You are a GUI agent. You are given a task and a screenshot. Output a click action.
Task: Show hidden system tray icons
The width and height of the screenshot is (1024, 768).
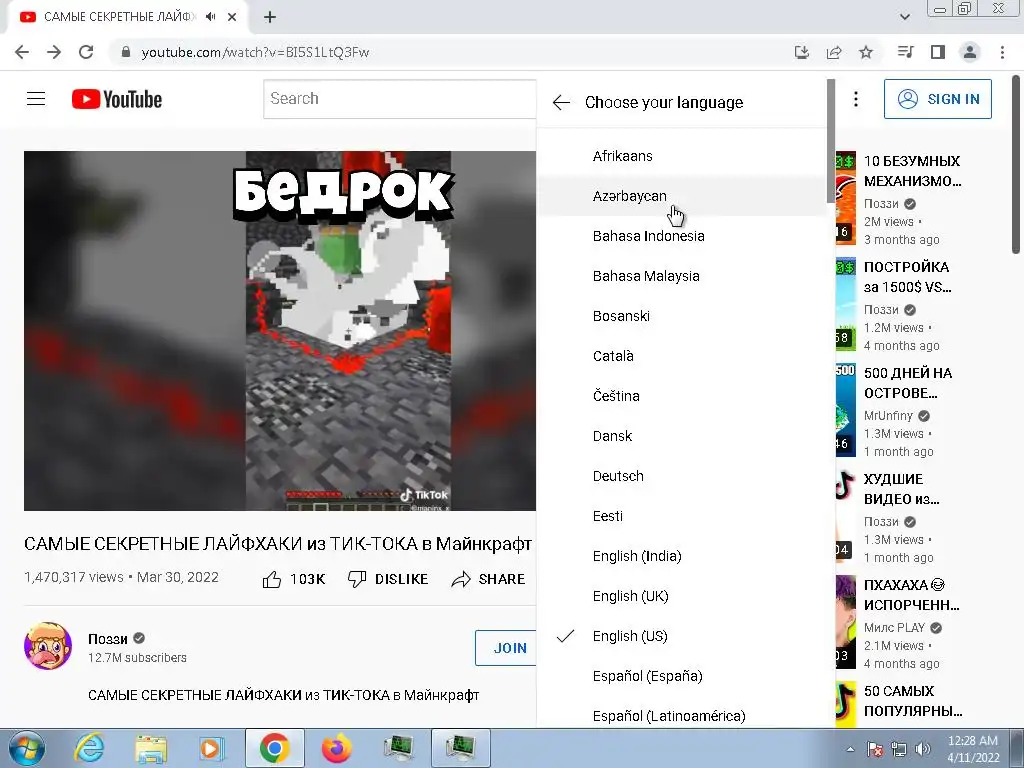(850, 749)
